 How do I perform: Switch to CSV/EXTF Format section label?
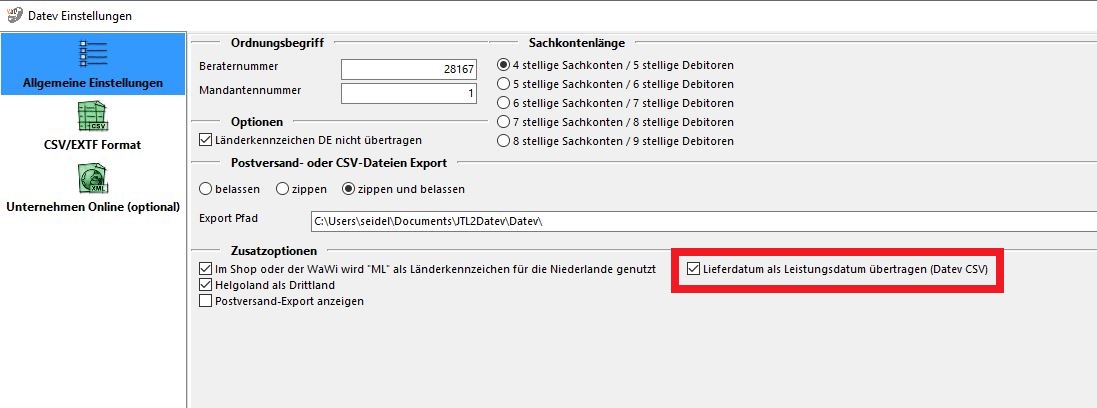[92, 145]
